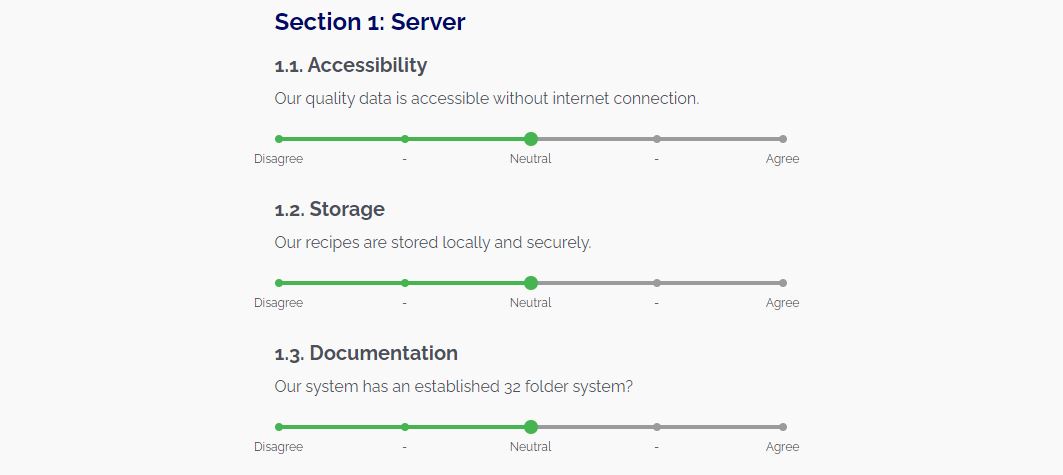Select Accessibility stop between Disagree and Neutral
Screen dimensions: 1063x475
coord(405,139)
